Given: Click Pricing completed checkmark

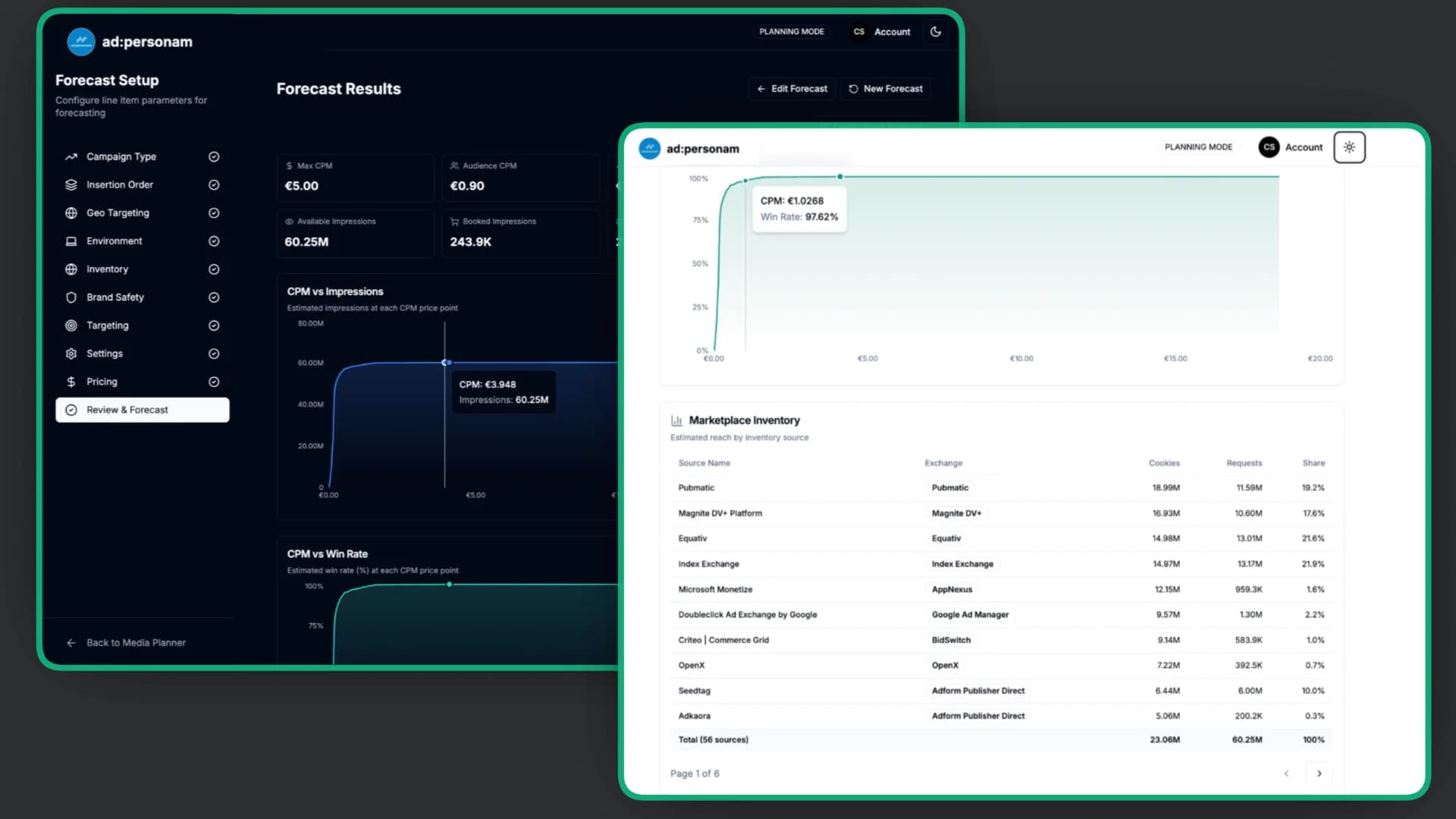Looking at the screenshot, I should coord(214,381).
